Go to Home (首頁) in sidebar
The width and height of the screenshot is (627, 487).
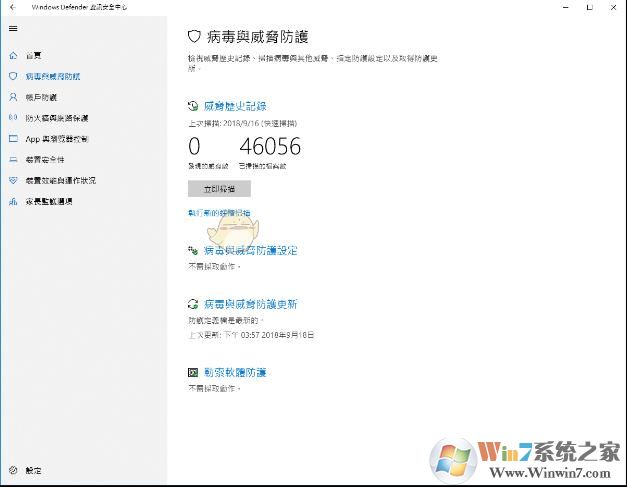(34, 55)
